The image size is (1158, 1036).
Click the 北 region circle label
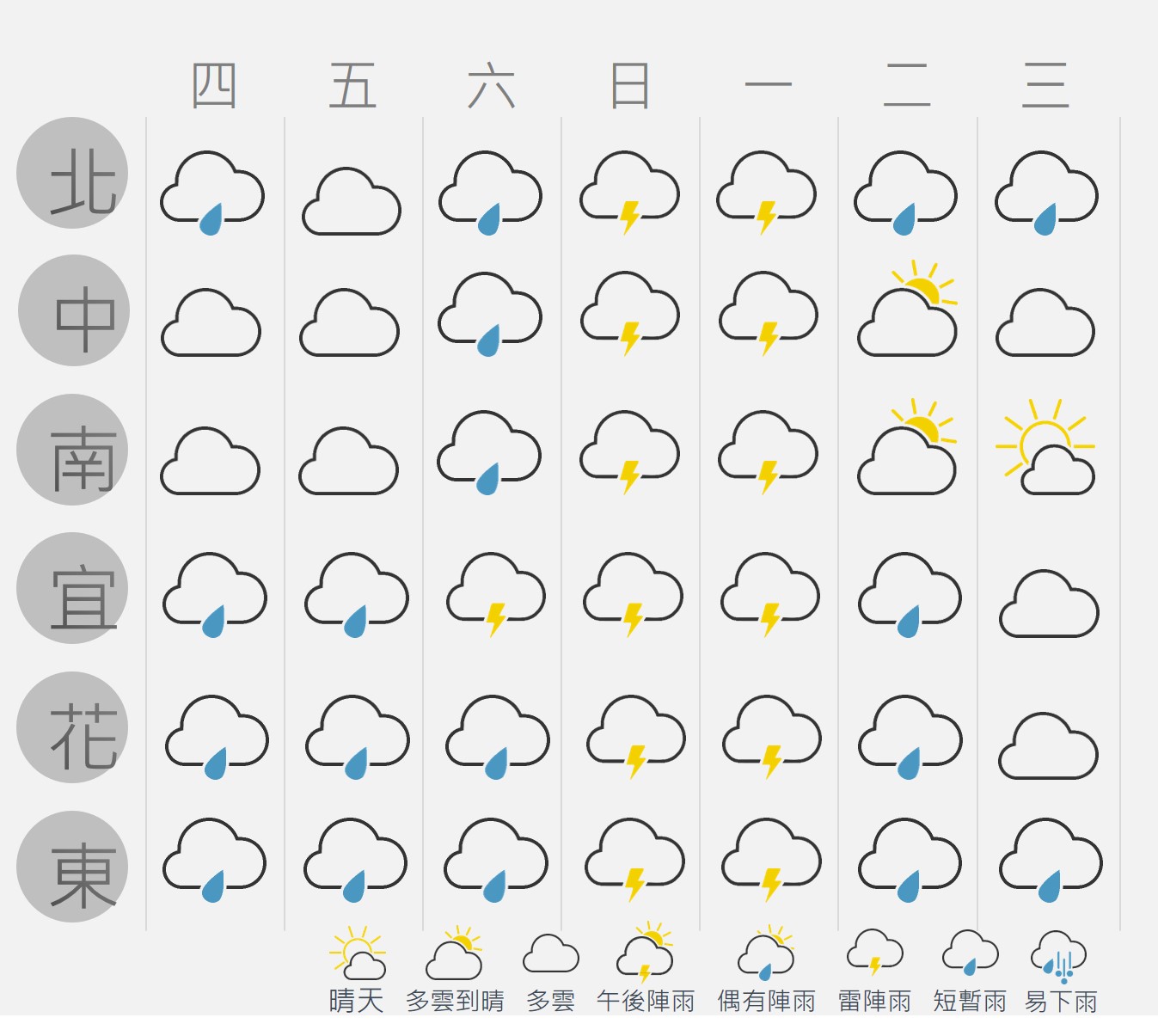(72, 173)
